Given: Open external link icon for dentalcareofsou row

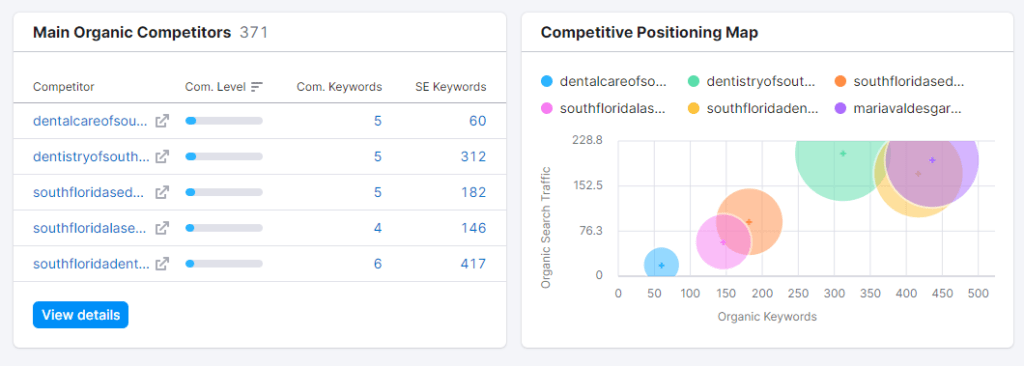Looking at the screenshot, I should click(x=162, y=121).
